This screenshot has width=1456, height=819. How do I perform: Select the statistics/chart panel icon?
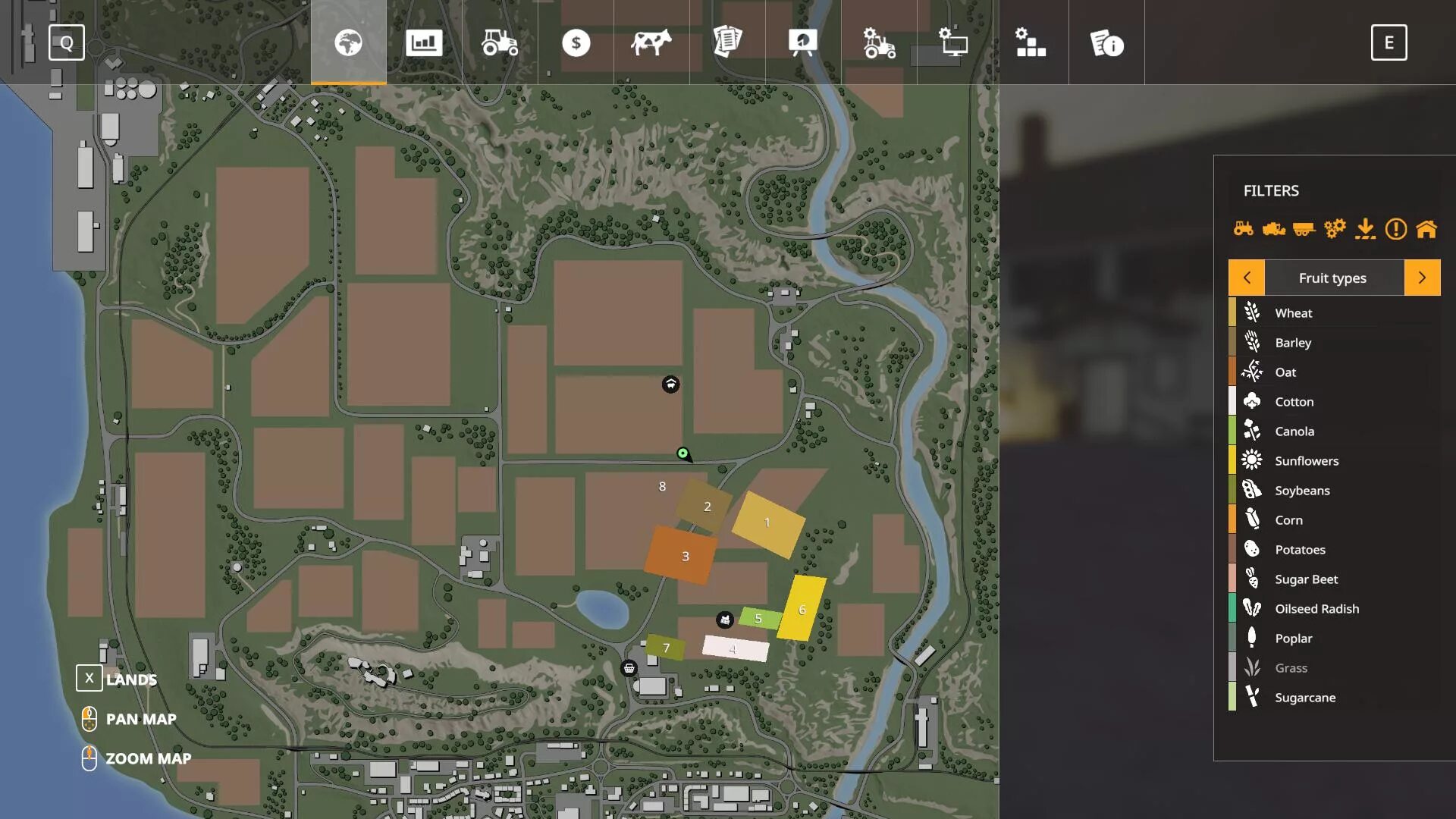[424, 42]
